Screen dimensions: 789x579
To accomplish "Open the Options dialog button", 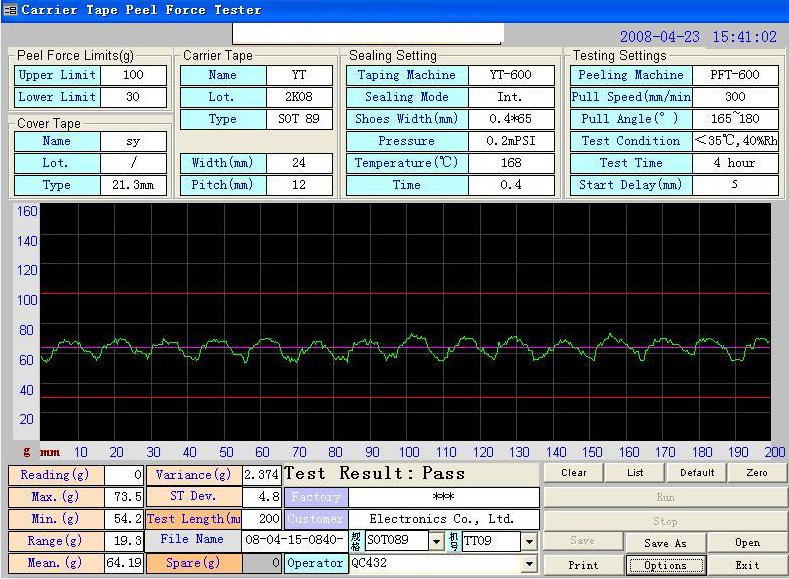I will (665, 565).
